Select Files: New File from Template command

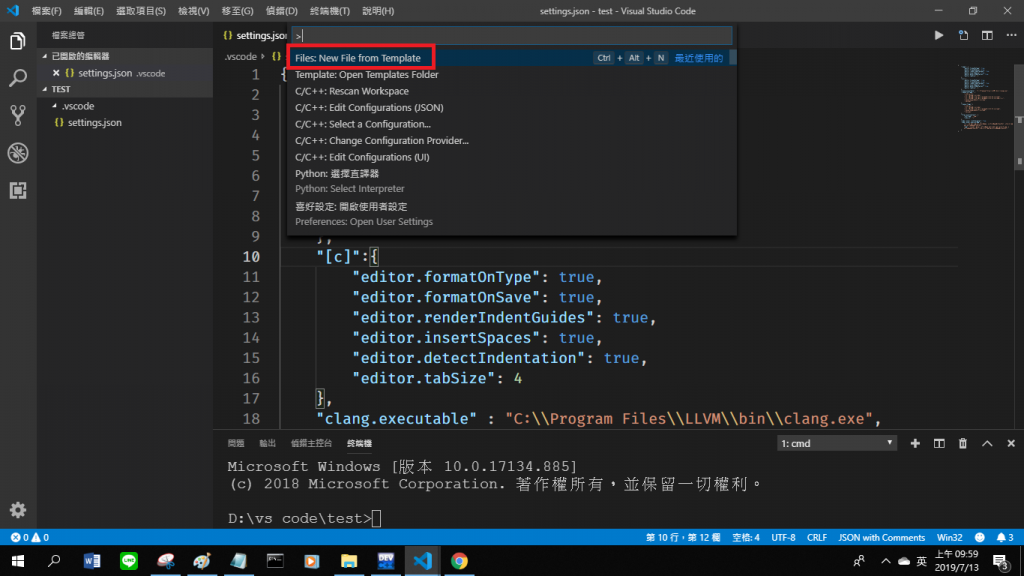point(512,58)
